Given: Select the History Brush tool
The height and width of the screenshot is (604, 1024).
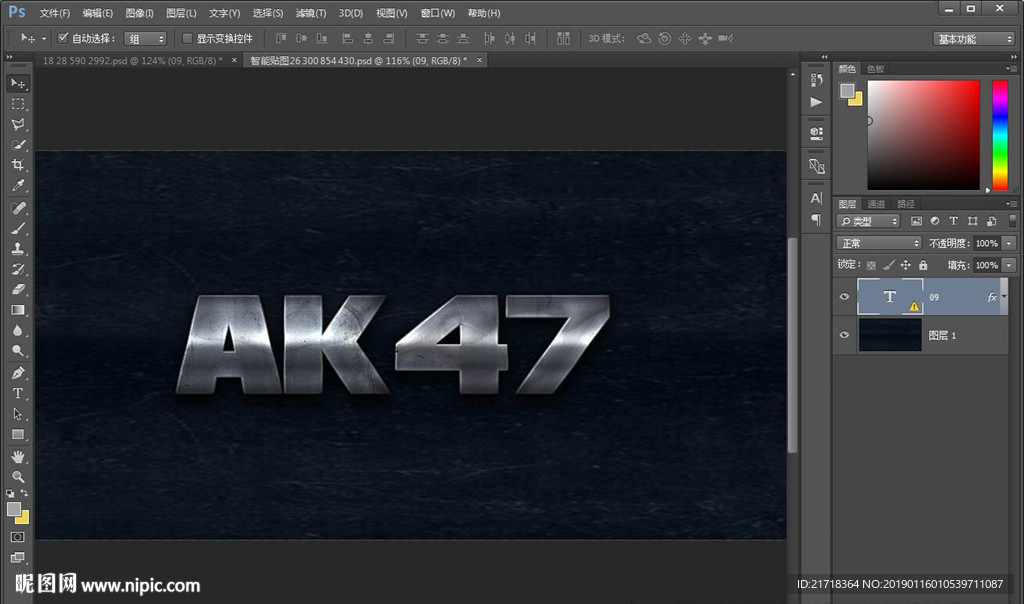Looking at the screenshot, I should coord(18,269).
